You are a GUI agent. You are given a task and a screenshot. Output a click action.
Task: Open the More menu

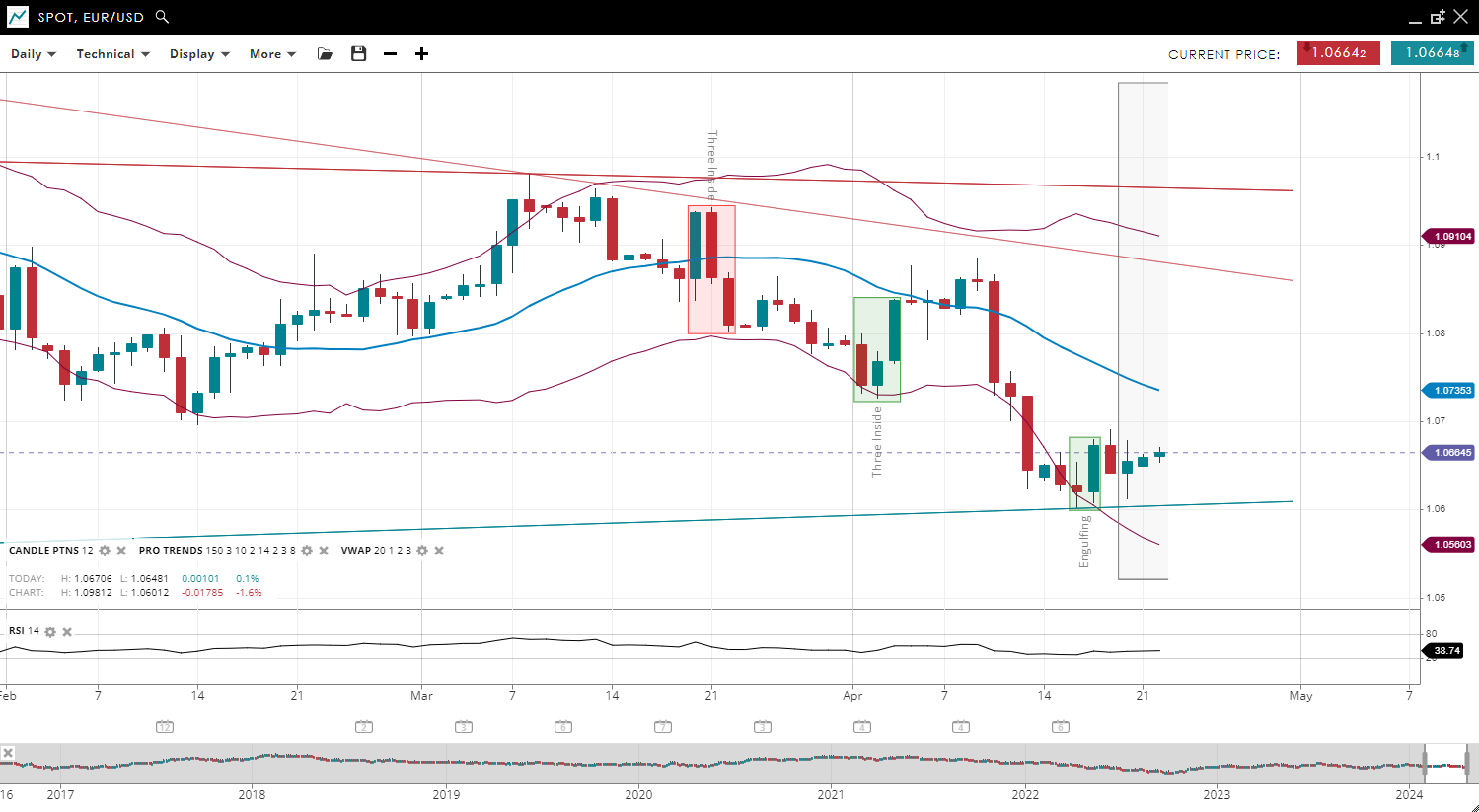(x=272, y=54)
